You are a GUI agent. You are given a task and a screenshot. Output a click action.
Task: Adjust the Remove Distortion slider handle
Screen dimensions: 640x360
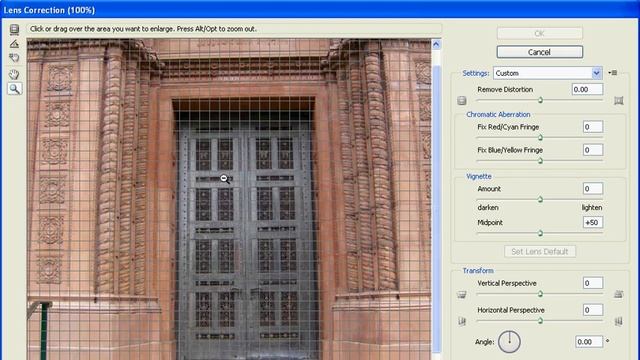540,100
